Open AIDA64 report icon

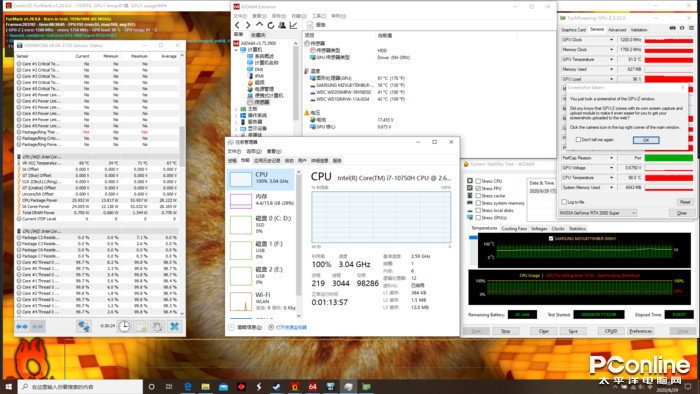(x=310, y=25)
